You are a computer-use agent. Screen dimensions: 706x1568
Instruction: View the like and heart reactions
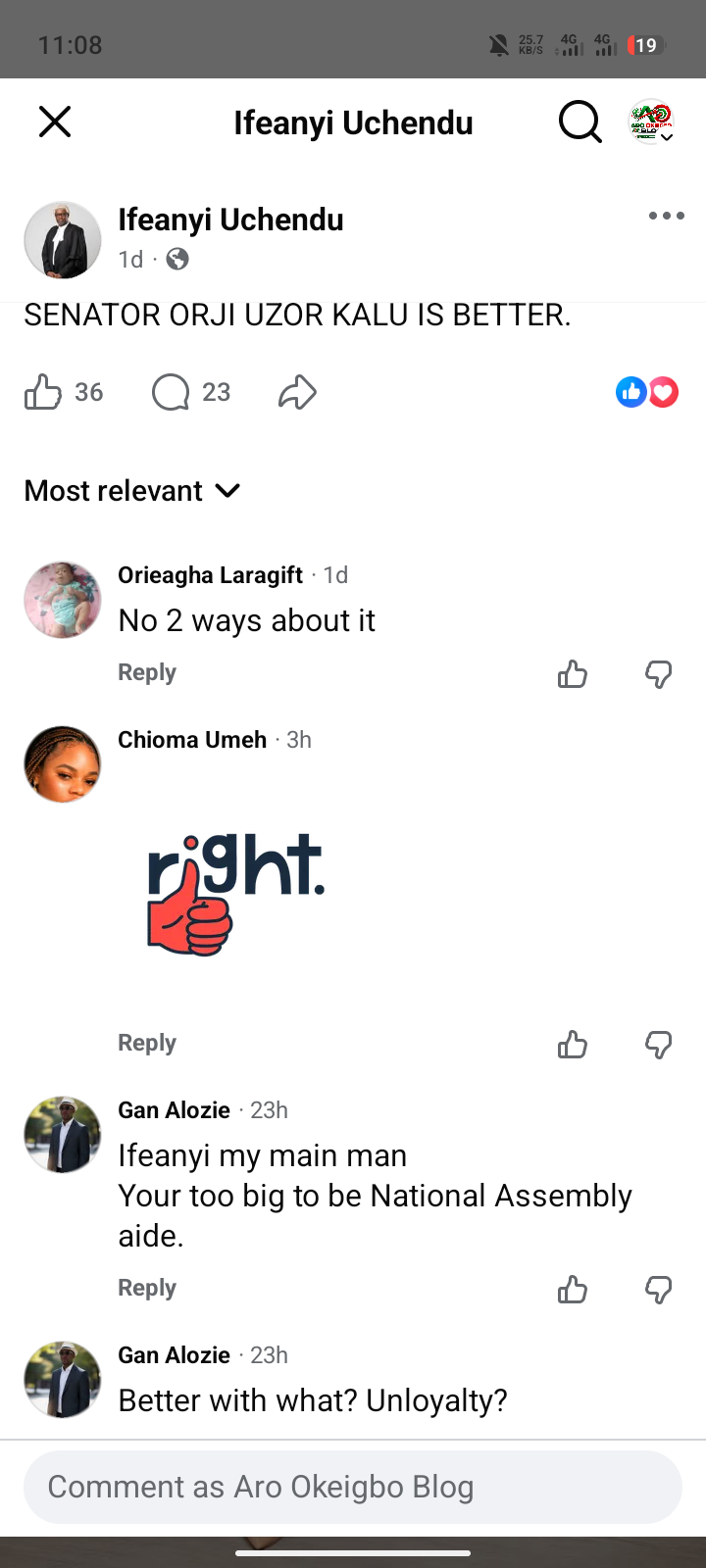[x=647, y=392]
